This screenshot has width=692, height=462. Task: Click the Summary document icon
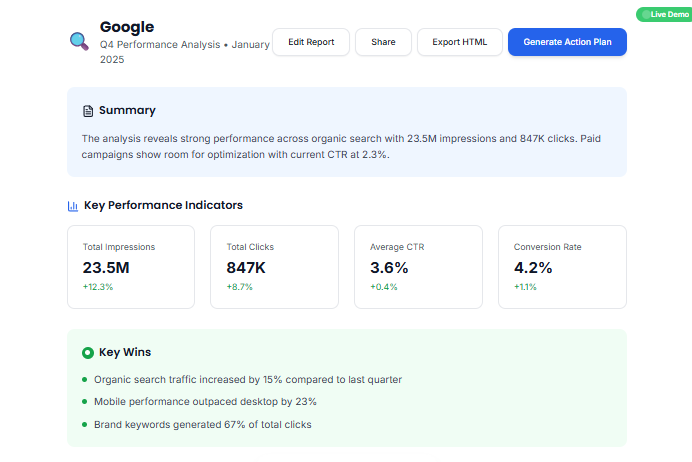[x=88, y=110]
